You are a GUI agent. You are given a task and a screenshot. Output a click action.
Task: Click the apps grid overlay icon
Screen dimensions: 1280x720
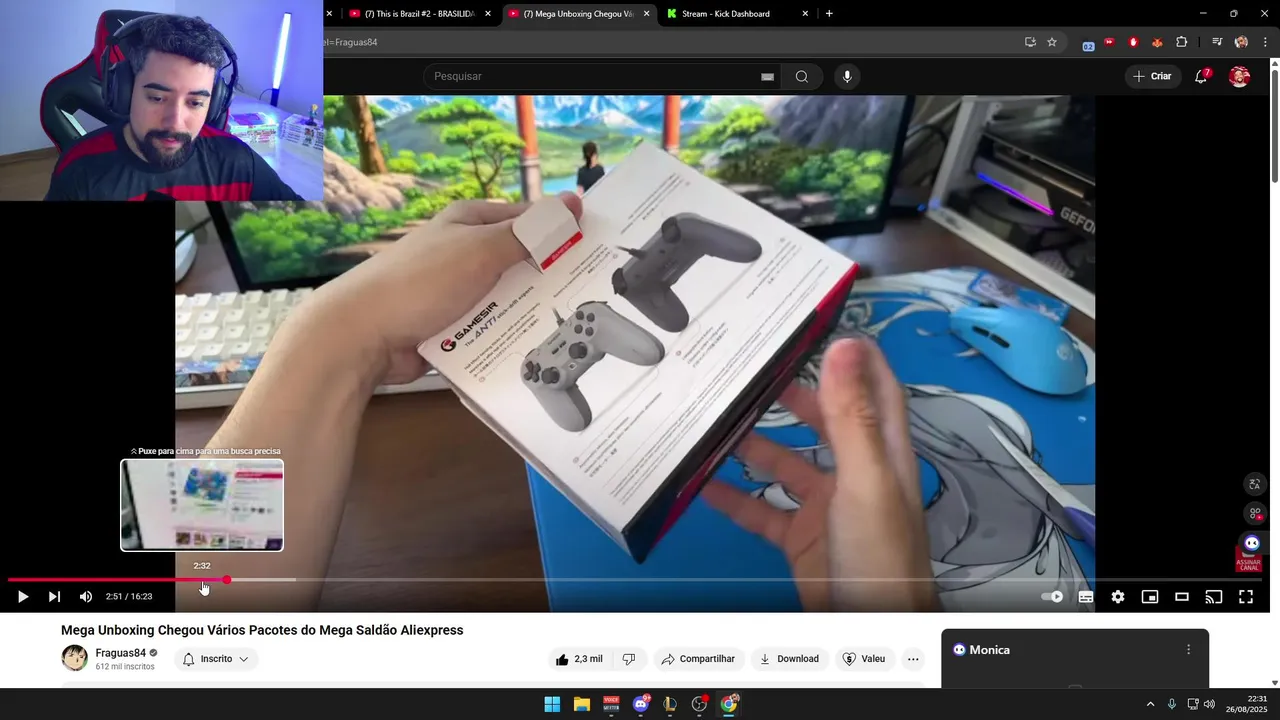(1255, 513)
